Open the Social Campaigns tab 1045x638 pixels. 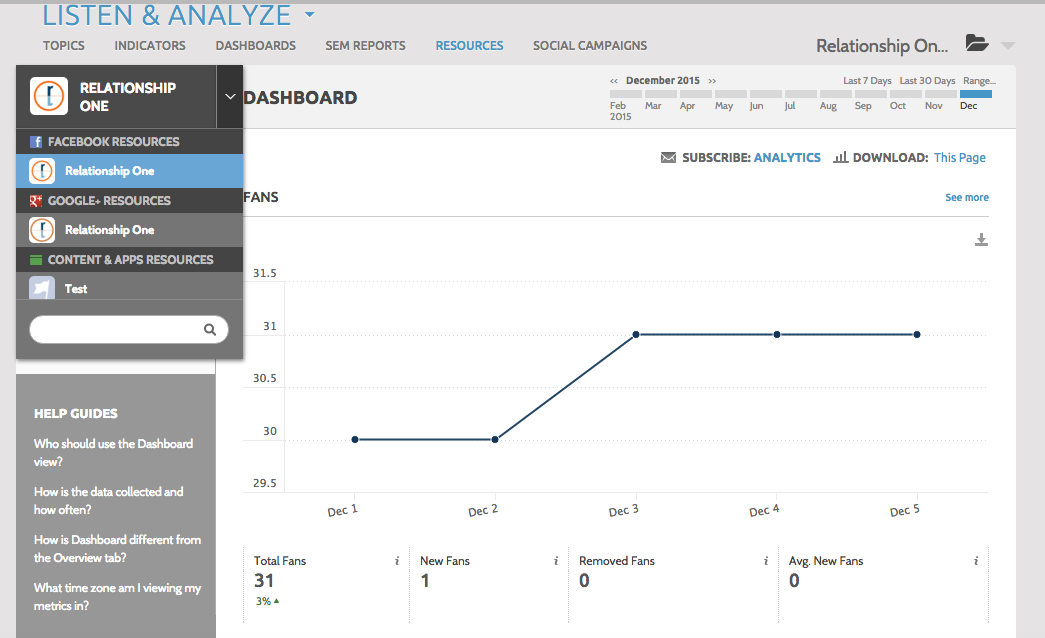(x=589, y=45)
